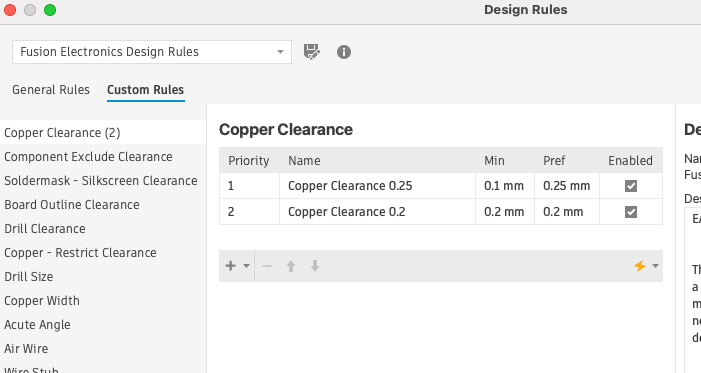Select the rule name 'Copper Clearance 0.2'
The height and width of the screenshot is (373, 701).
click(x=346, y=212)
